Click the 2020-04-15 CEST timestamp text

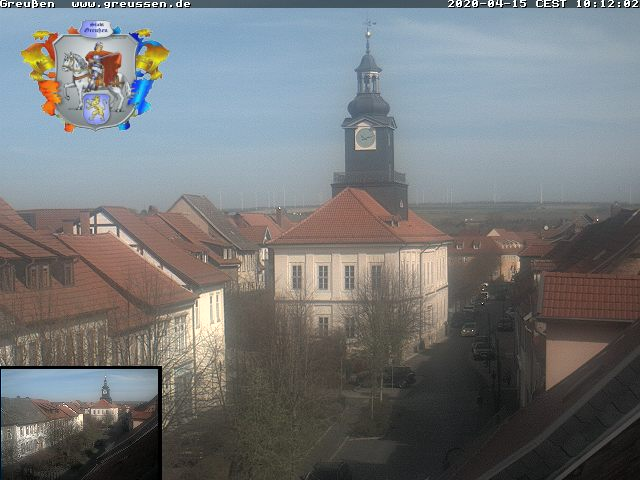[543, 4]
